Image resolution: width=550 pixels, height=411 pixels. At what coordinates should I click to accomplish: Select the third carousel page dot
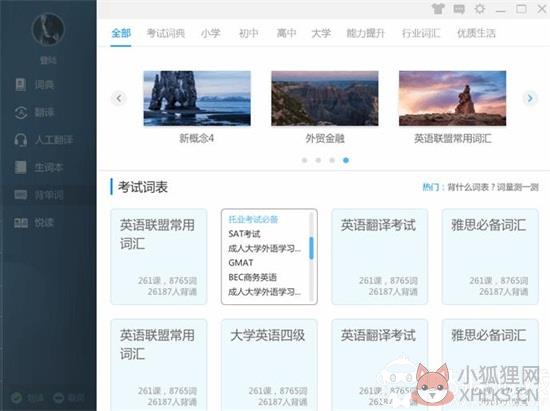click(332, 160)
